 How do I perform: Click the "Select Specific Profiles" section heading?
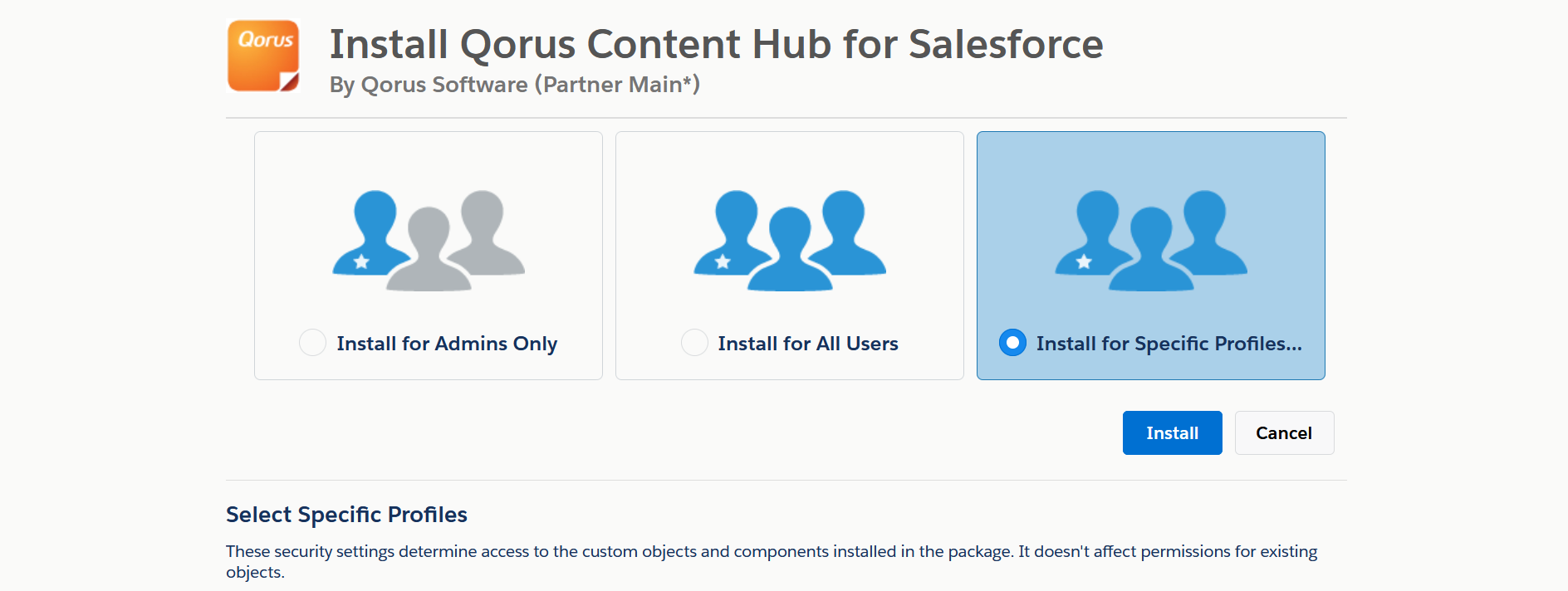point(346,515)
